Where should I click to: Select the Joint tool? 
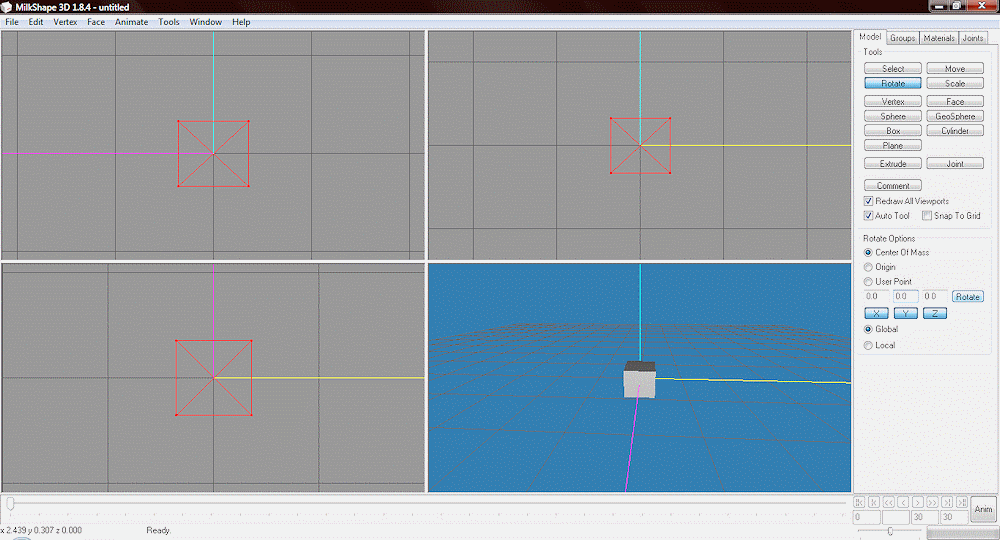pyautogui.click(x=955, y=163)
